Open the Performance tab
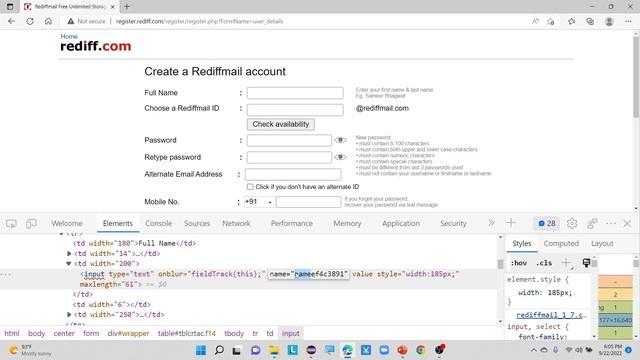Image resolution: width=640 pixels, height=360 pixels. coord(291,223)
